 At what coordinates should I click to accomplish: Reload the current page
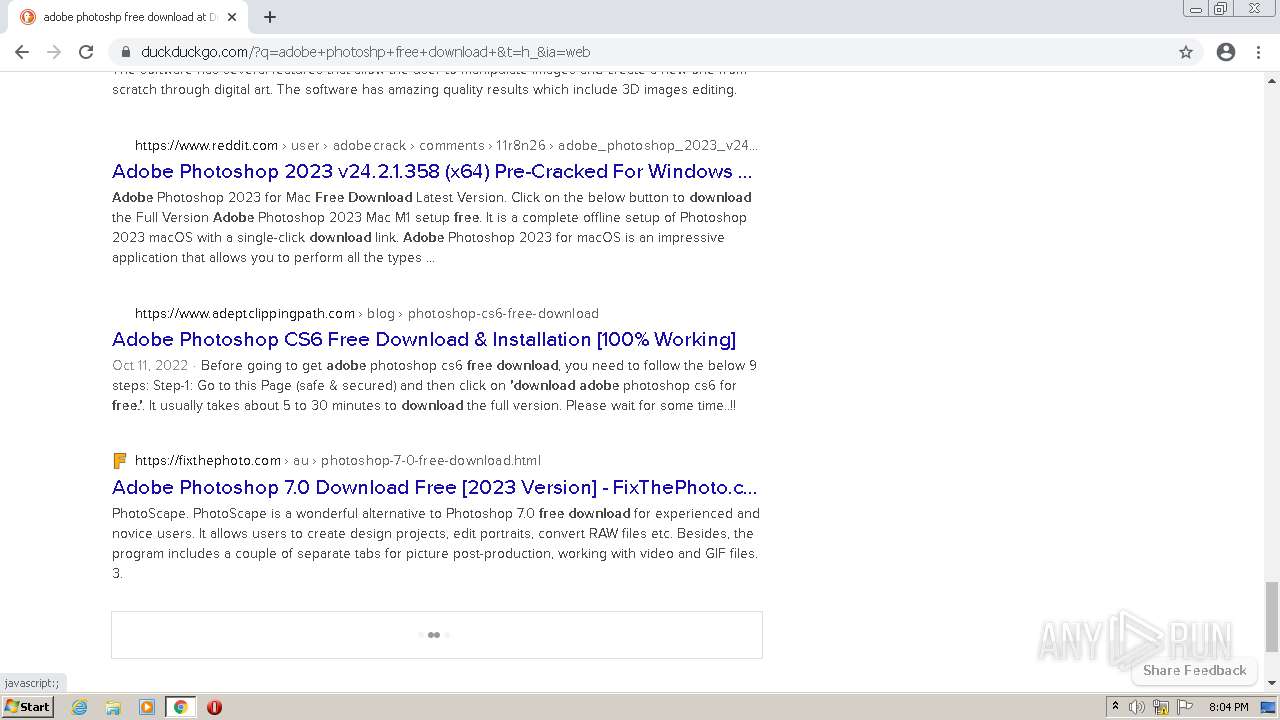click(x=86, y=52)
